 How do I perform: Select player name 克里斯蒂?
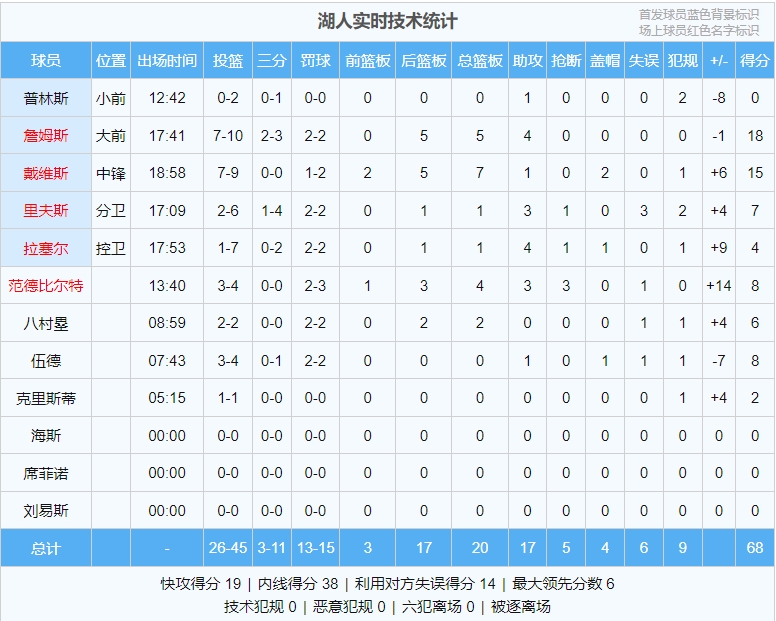click(x=46, y=398)
